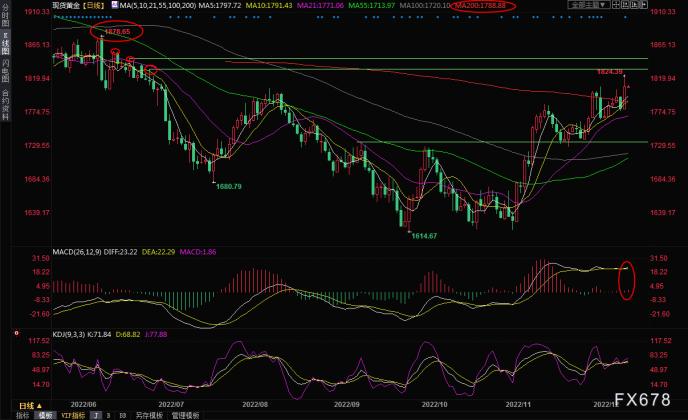Image resolution: width=688 pixels, height=420 pixels.
Task: Click the D:68.82 value
Action: pyautogui.click(x=128, y=334)
